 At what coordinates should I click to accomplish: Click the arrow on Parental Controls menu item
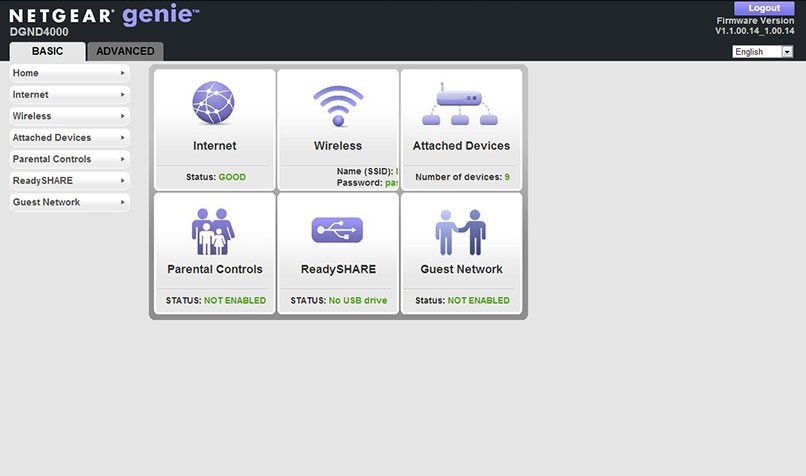coord(122,159)
